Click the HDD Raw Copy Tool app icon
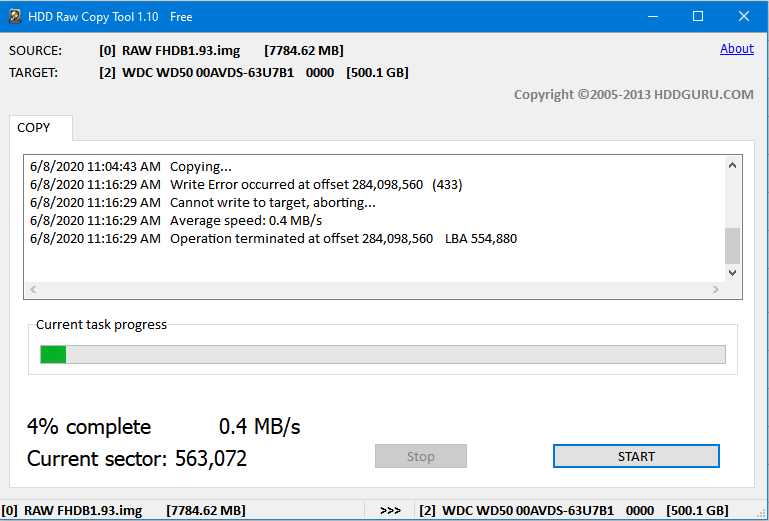 15,16
